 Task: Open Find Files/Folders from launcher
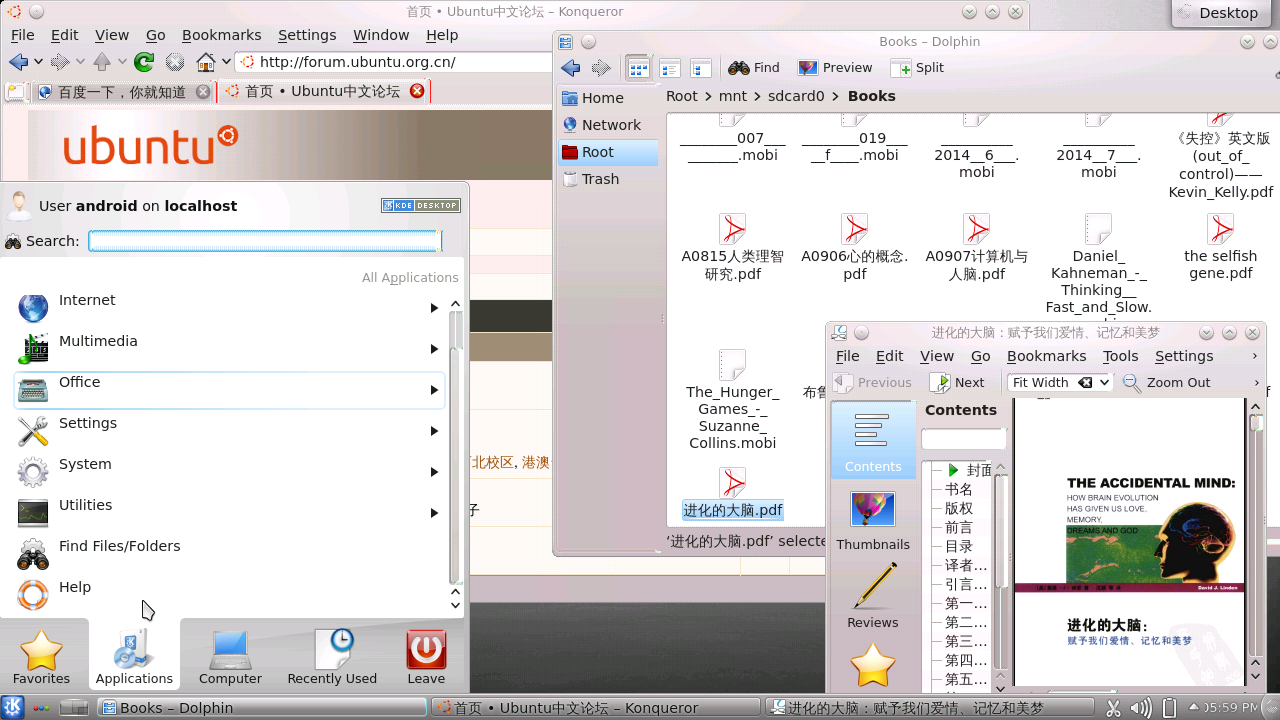tap(231, 554)
